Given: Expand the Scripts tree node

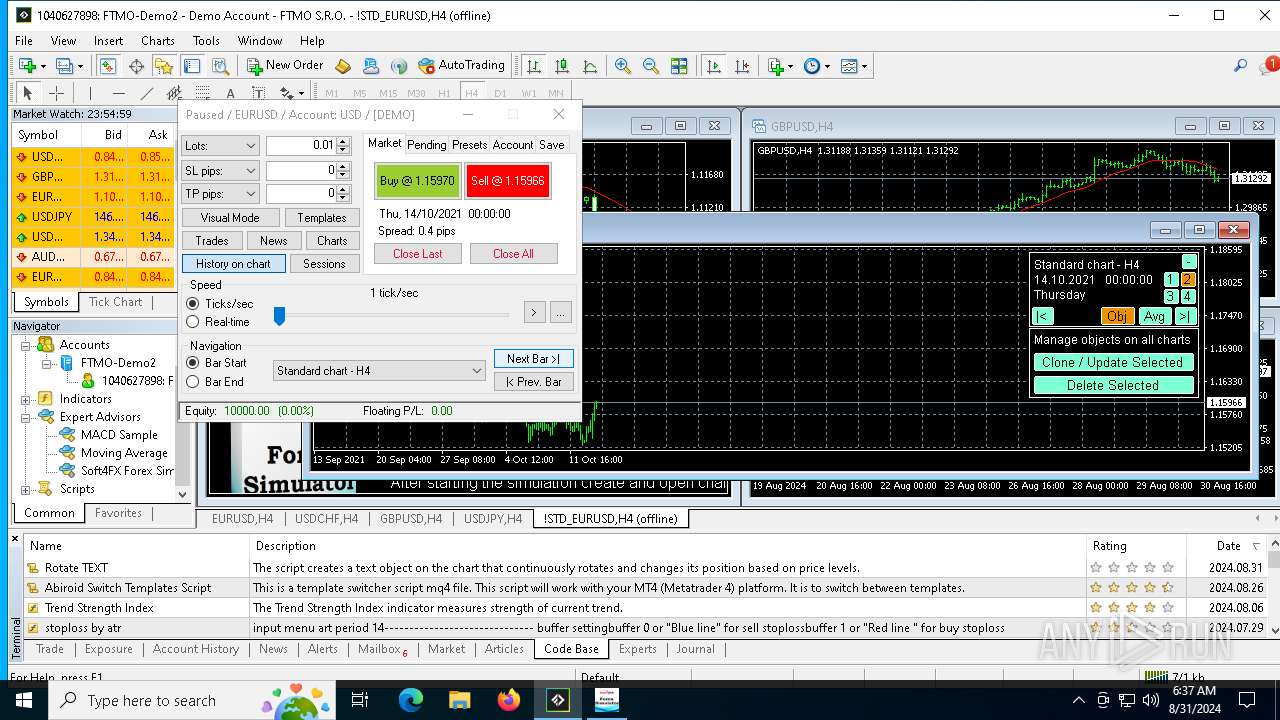Looking at the screenshot, I should pos(26,489).
